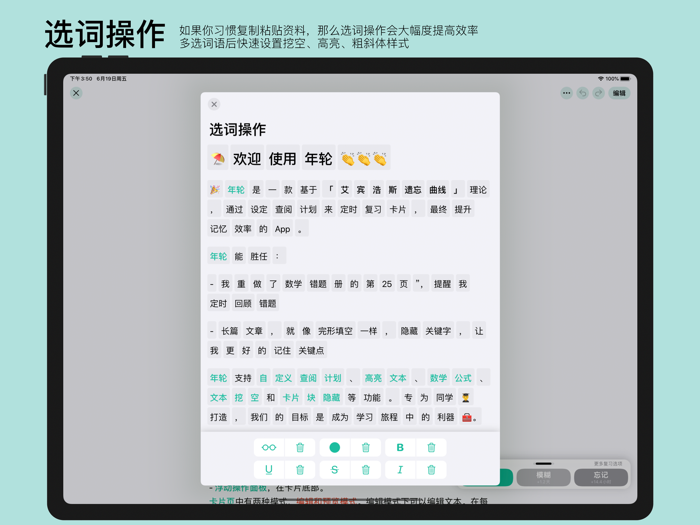Viewport: 700px width, 525px height.
Task: Select the word token 目标
Action: click(x=300, y=417)
